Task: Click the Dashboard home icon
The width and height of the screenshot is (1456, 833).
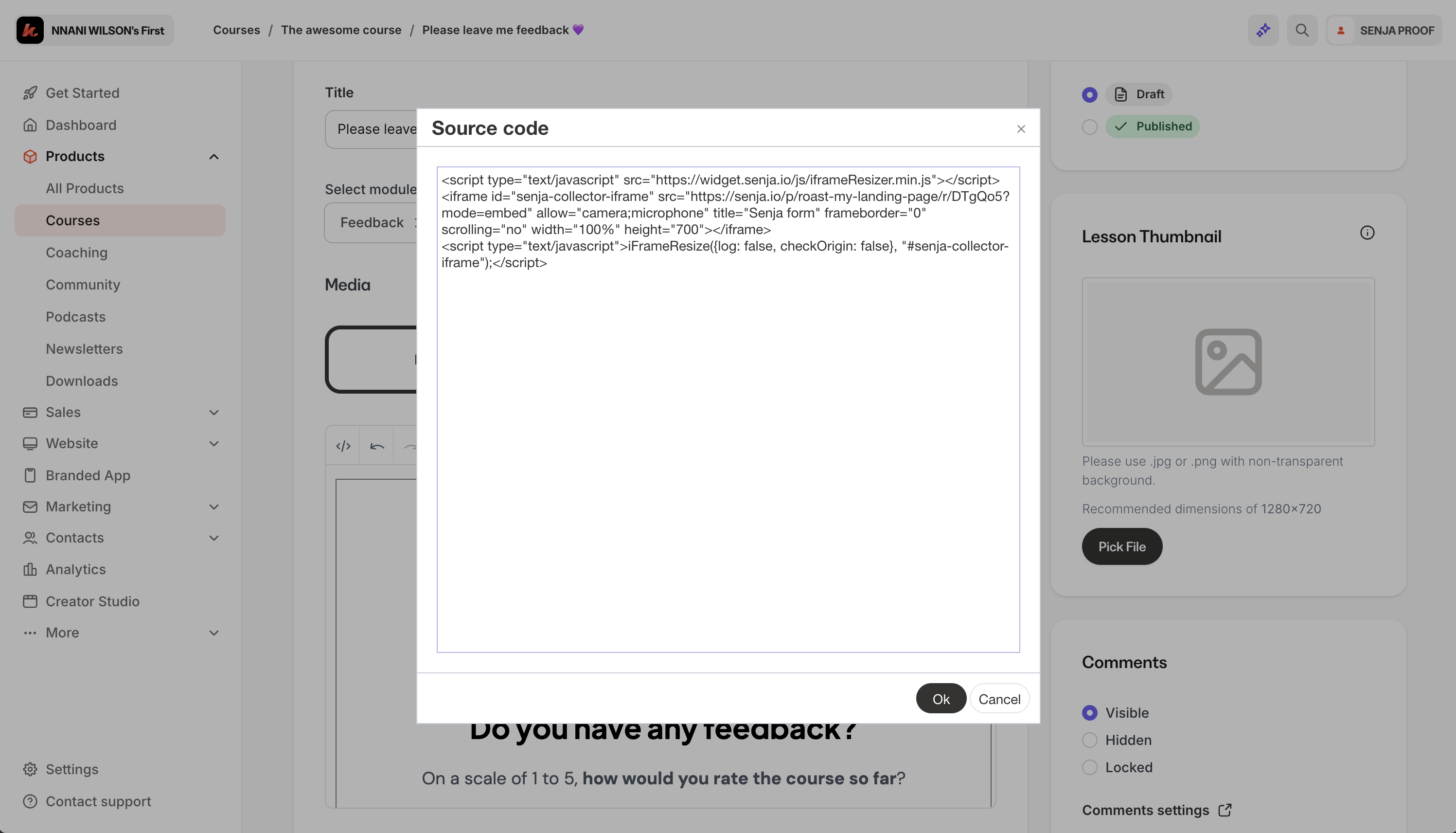Action: coord(30,125)
